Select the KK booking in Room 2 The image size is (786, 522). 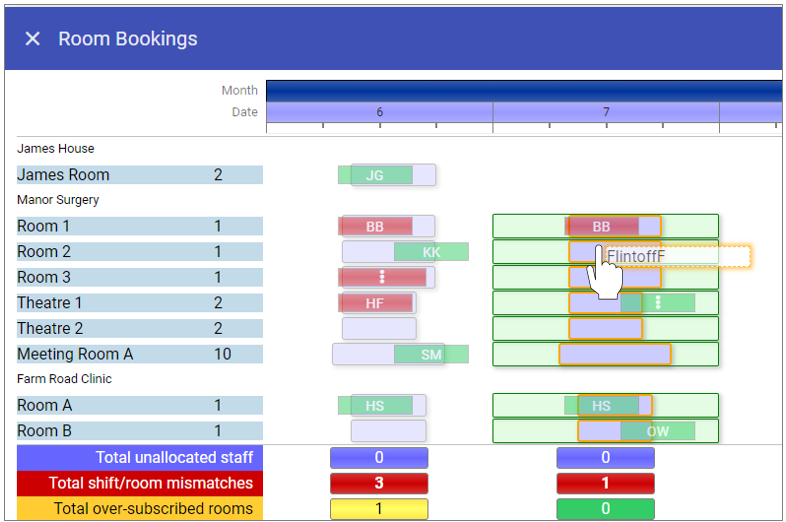pos(431,252)
